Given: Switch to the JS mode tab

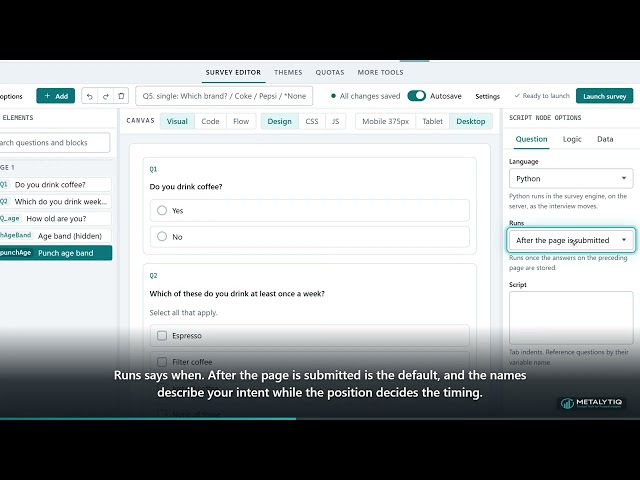Looking at the screenshot, I should [x=336, y=121].
